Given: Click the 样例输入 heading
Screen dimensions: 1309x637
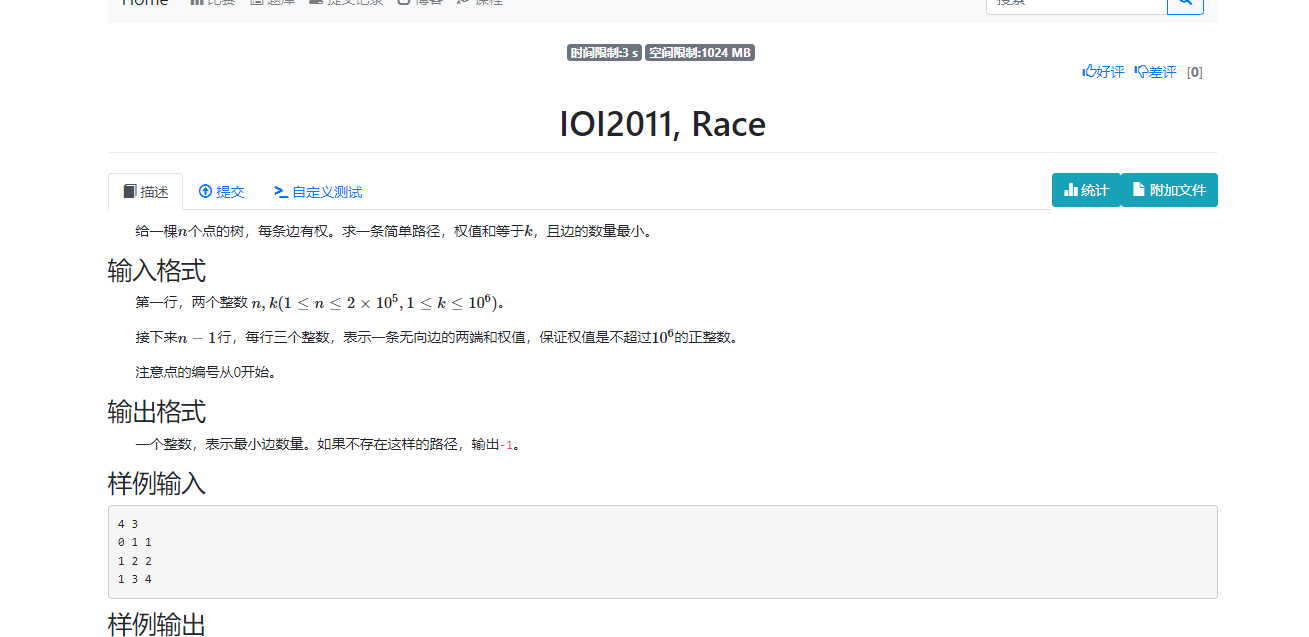Looking at the screenshot, I should [x=157, y=484].
